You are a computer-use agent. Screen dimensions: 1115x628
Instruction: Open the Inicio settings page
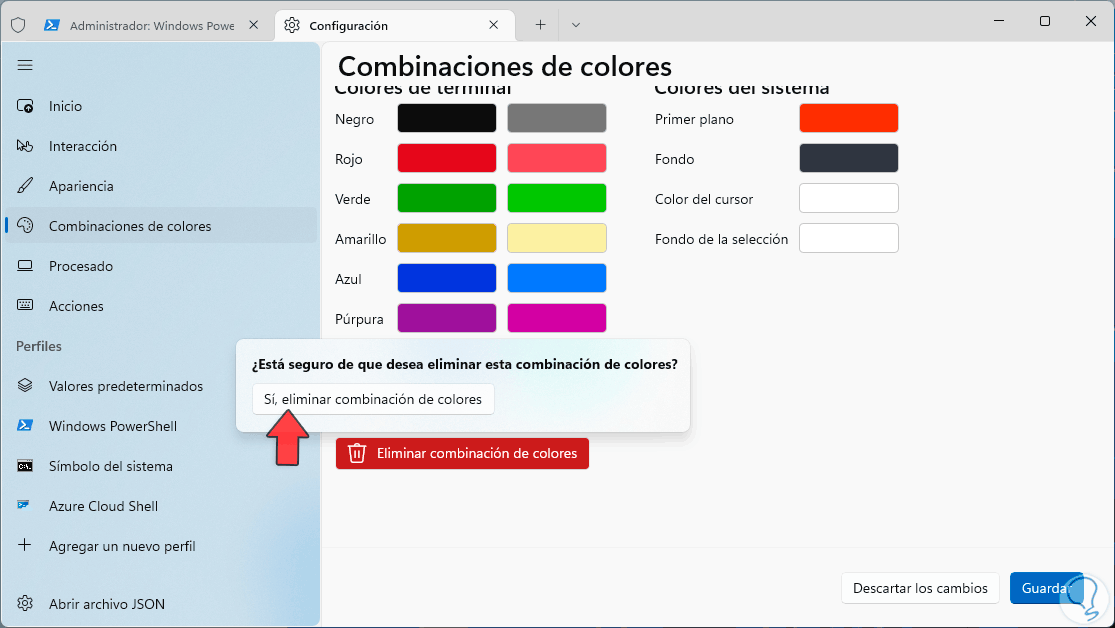[65, 106]
